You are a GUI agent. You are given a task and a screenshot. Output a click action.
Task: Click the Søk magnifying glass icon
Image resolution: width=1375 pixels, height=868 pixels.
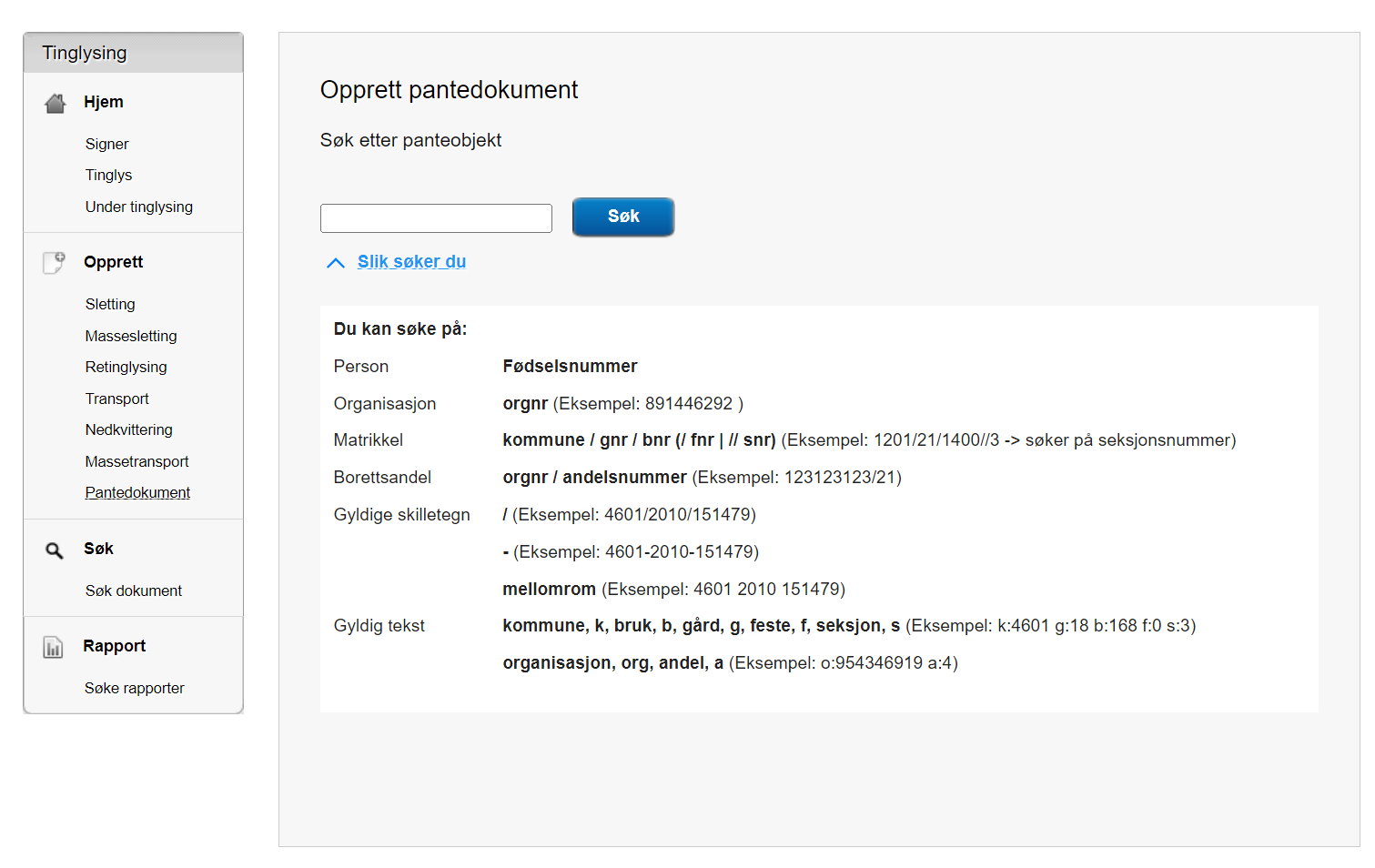pyautogui.click(x=55, y=550)
